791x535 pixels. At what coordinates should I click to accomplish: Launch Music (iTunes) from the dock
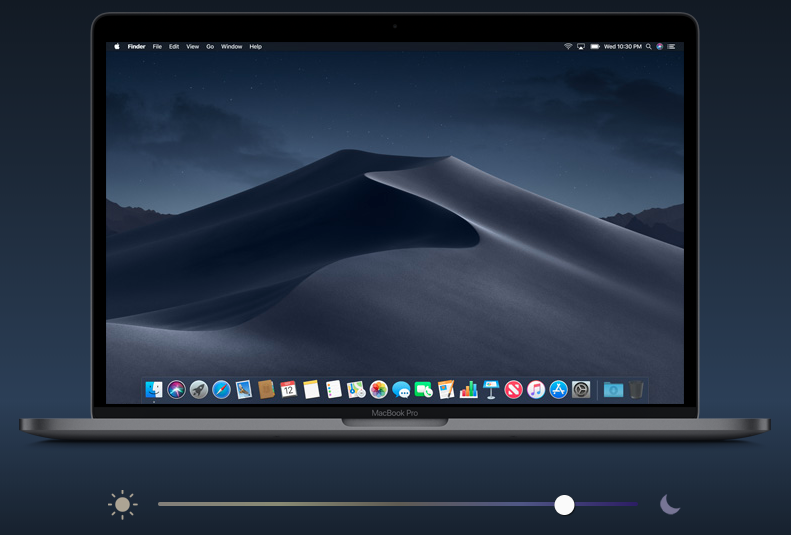click(536, 390)
